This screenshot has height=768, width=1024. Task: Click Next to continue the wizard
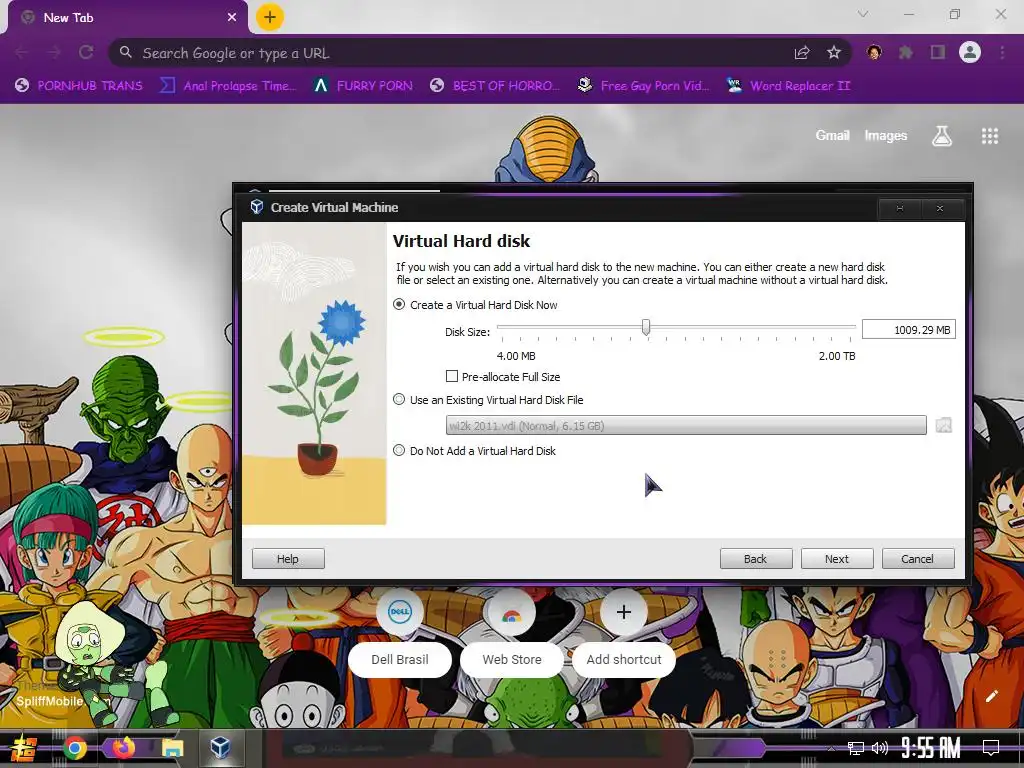[x=837, y=558]
